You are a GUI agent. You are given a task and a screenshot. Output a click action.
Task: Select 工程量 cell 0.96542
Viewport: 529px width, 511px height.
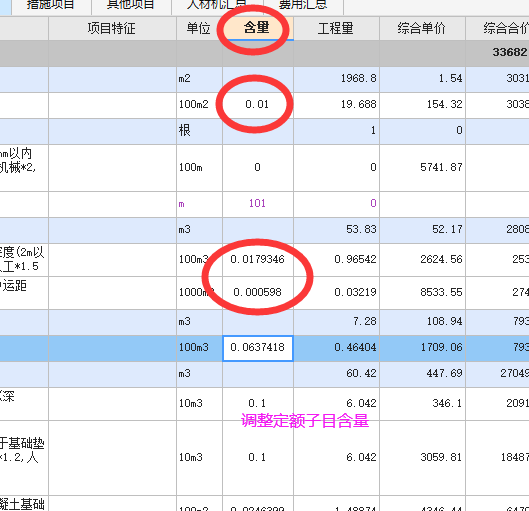[336, 260]
